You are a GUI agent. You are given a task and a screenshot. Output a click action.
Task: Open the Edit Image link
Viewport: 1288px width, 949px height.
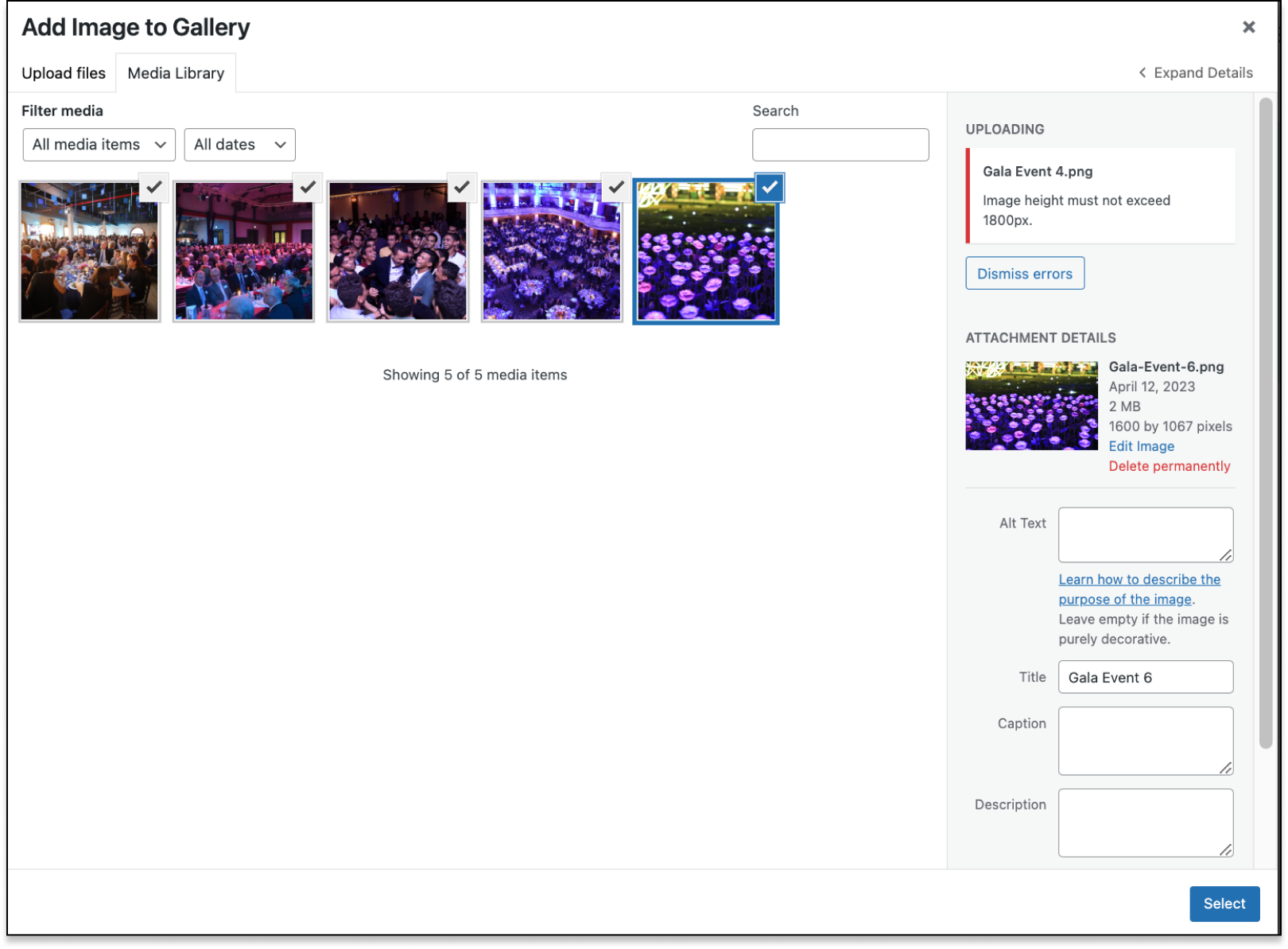(1141, 446)
